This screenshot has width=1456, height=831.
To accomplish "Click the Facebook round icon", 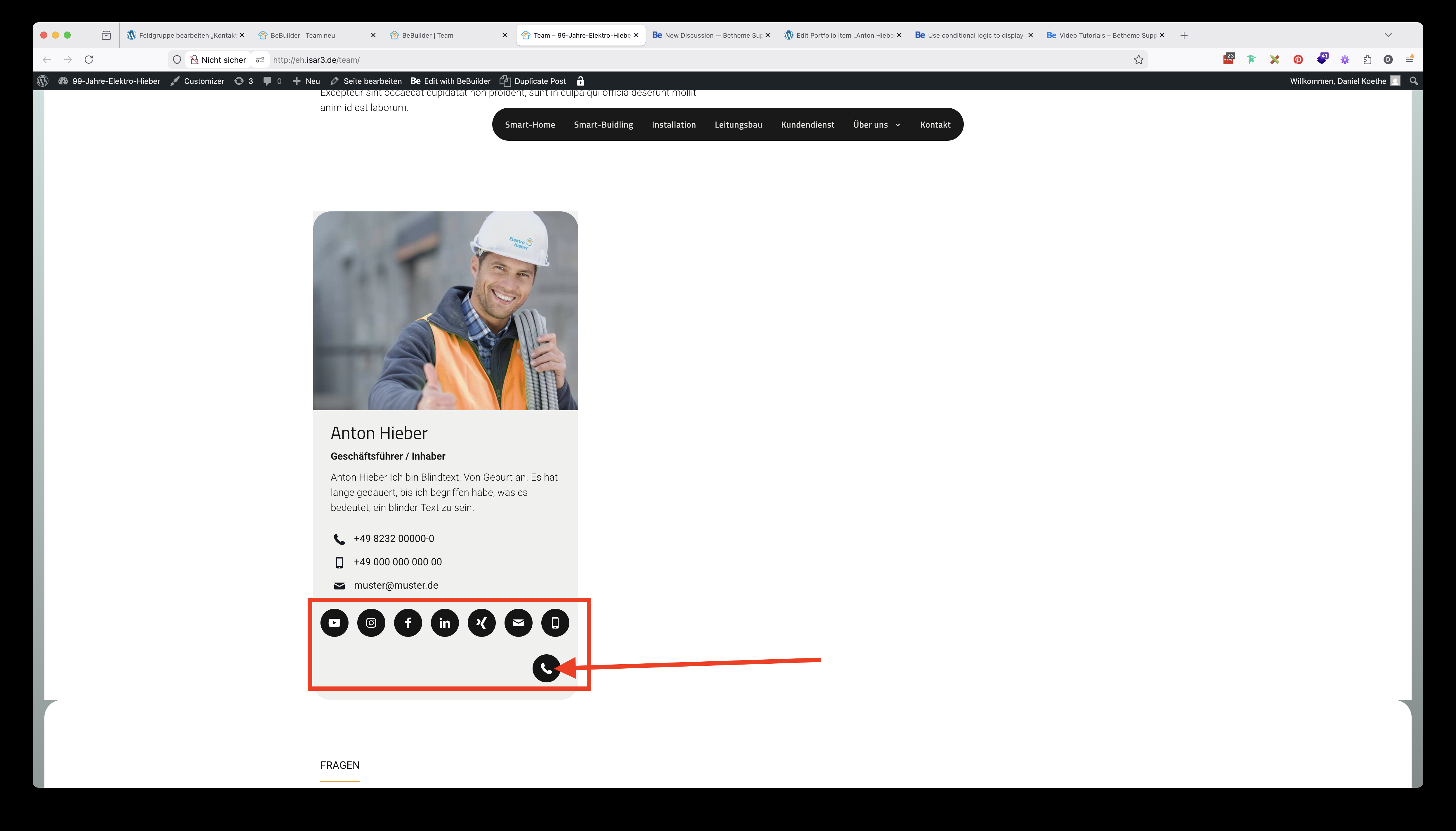I will tap(408, 623).
